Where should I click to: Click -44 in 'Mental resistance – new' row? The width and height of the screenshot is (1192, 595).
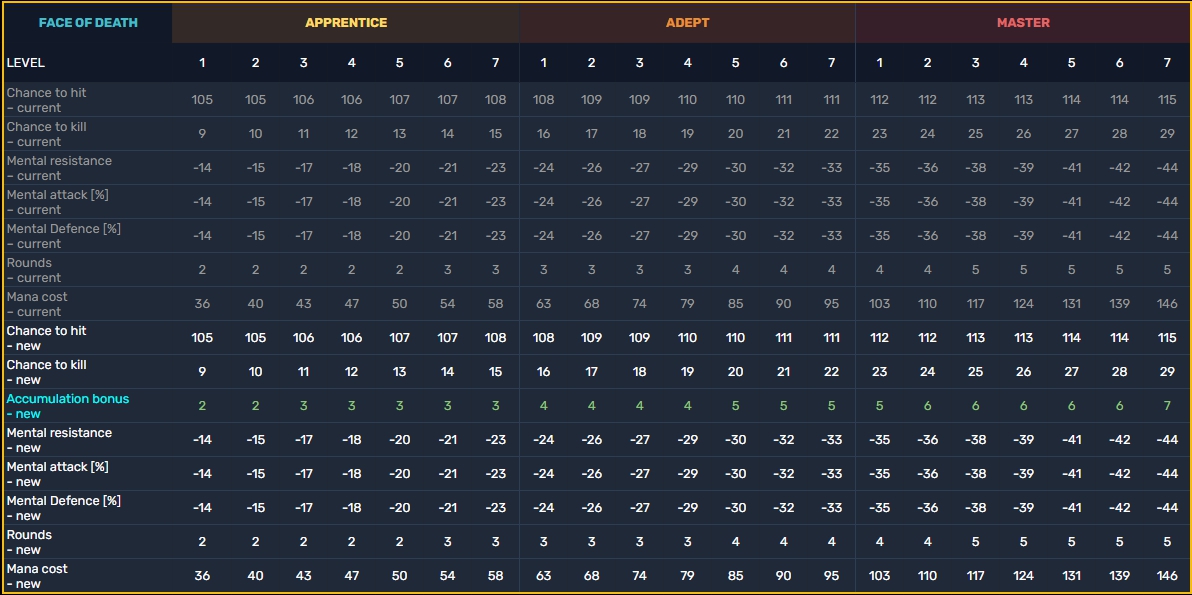pos(1167,440)
